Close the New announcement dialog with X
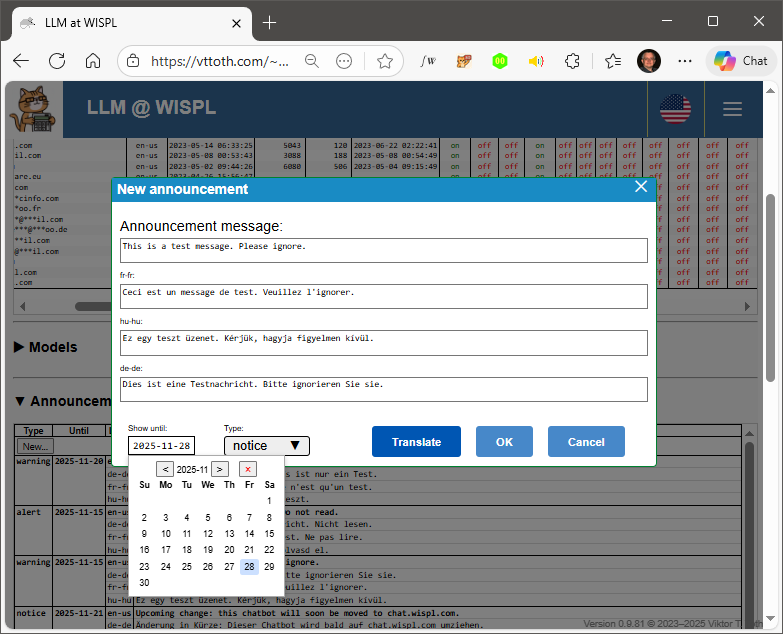Image resolution: width=783 pixels, height=634 pixels. tap(641, 187)
